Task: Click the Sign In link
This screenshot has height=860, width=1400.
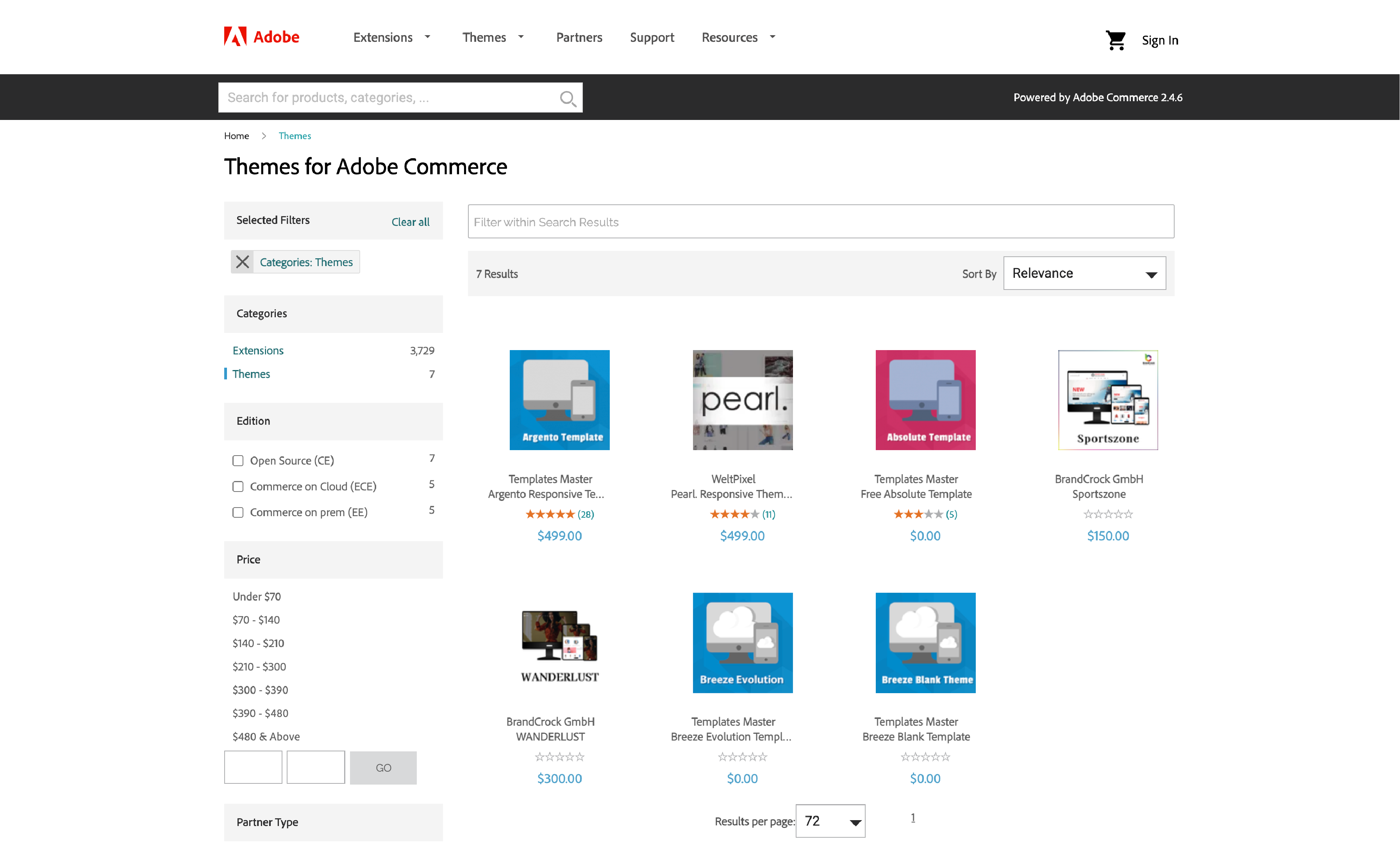Action: pyautogui.click(x=1159, y=40)
